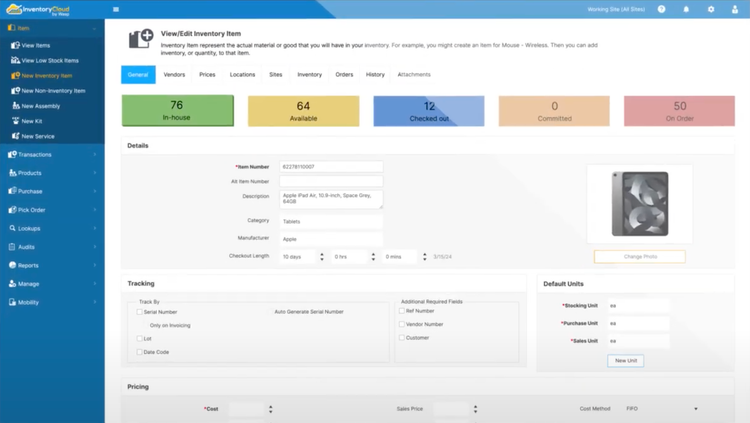Open the settings gear icon
This screenshot has height=423, width=750.
coord(711,9)
